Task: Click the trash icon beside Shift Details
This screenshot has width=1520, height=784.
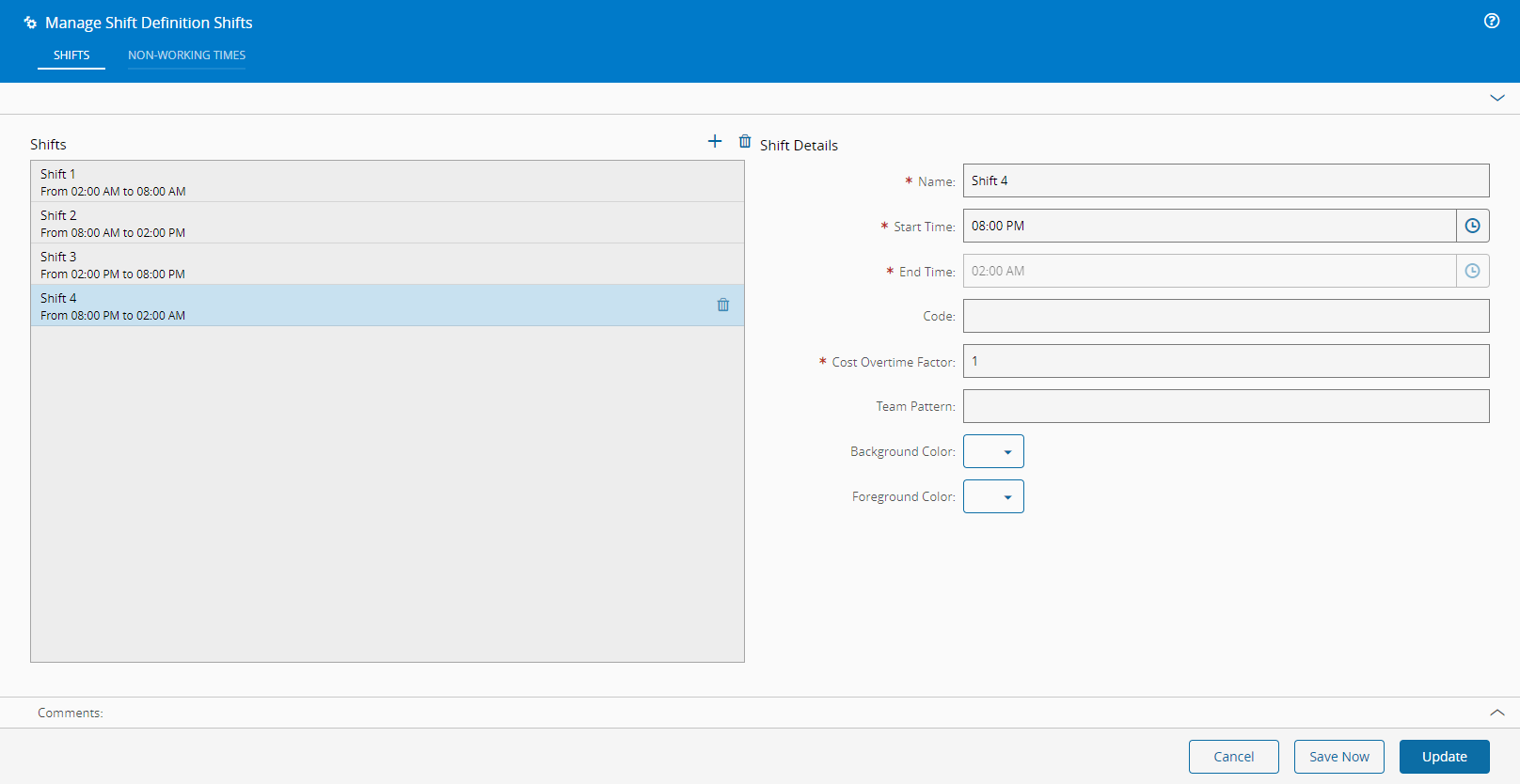Action: tap(745, 141)
